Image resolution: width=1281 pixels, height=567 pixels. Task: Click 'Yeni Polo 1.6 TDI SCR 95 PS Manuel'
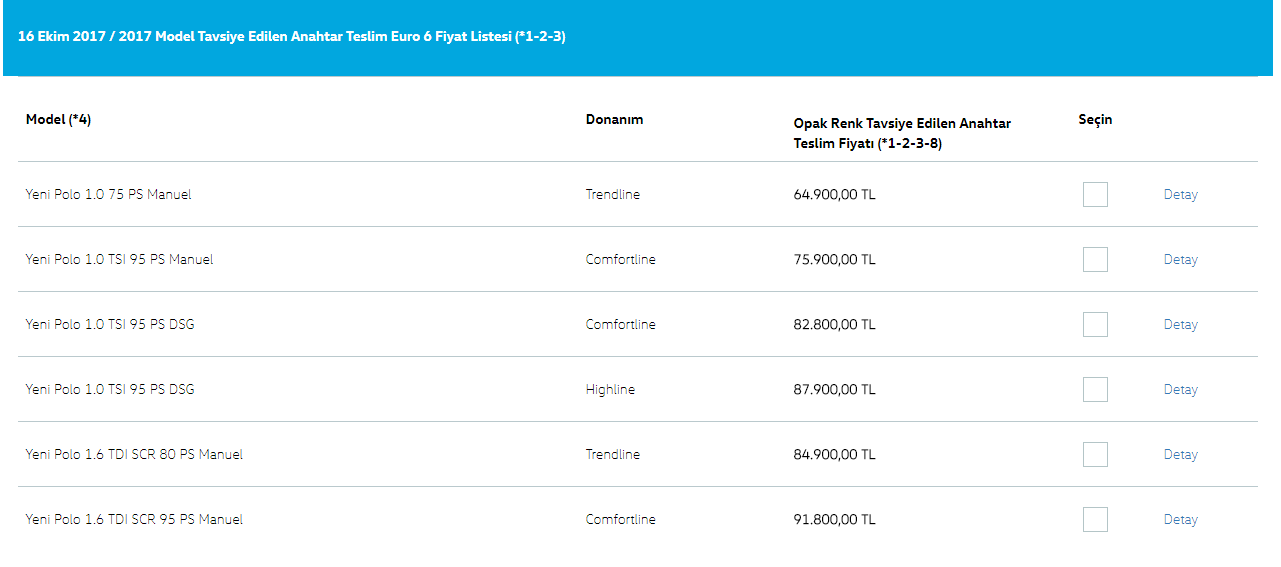[134, 520]
